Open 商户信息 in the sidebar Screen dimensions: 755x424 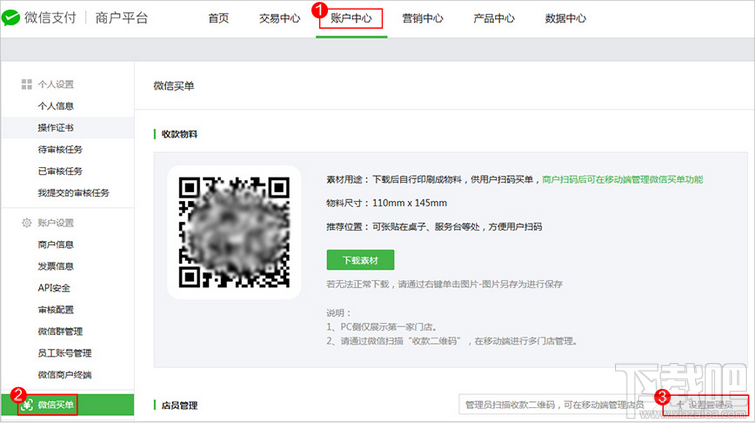(x=56, y=244)
